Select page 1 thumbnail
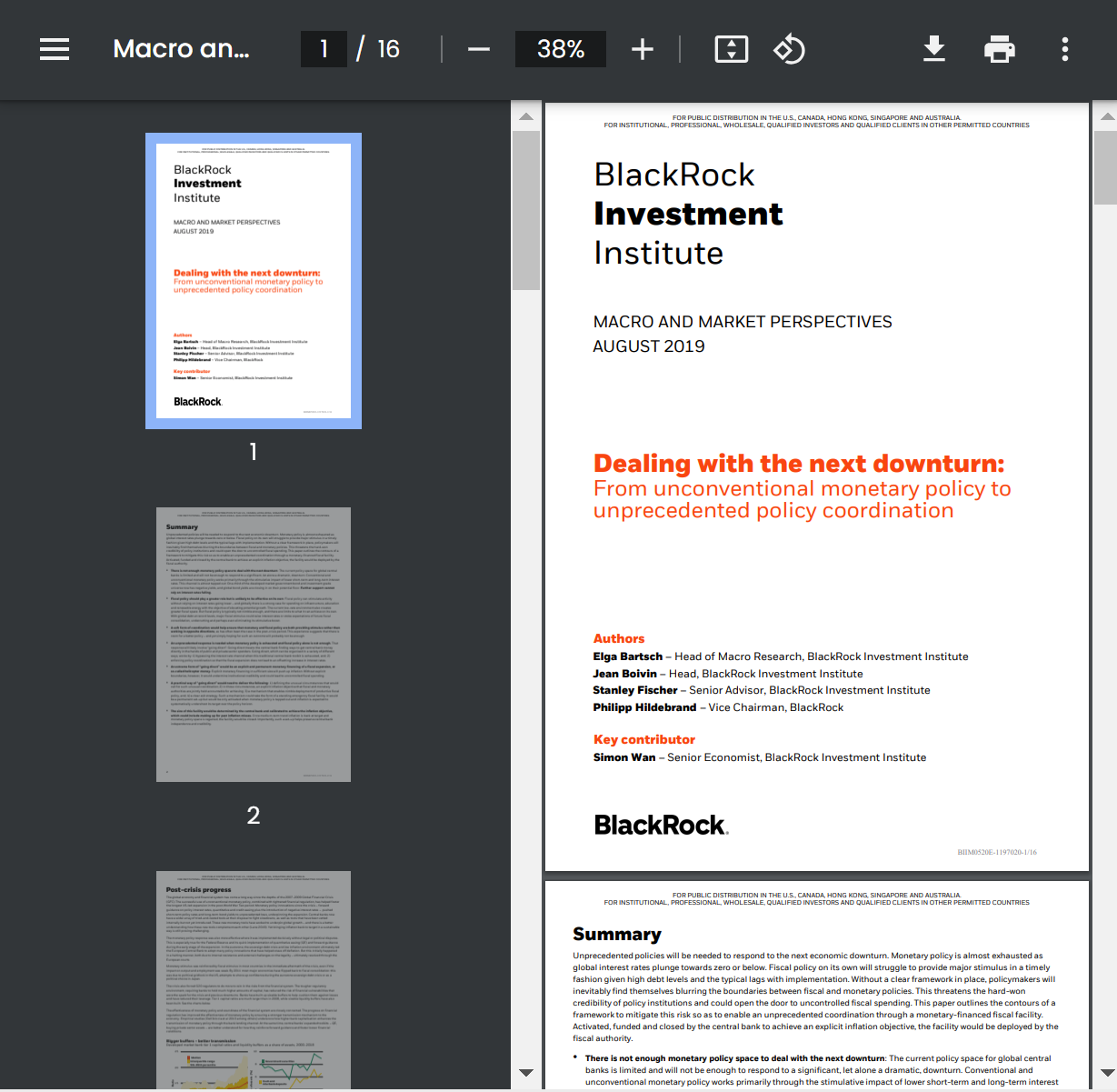The height and width of the screenshot is (1092, 1117). (x=254, y=281)
